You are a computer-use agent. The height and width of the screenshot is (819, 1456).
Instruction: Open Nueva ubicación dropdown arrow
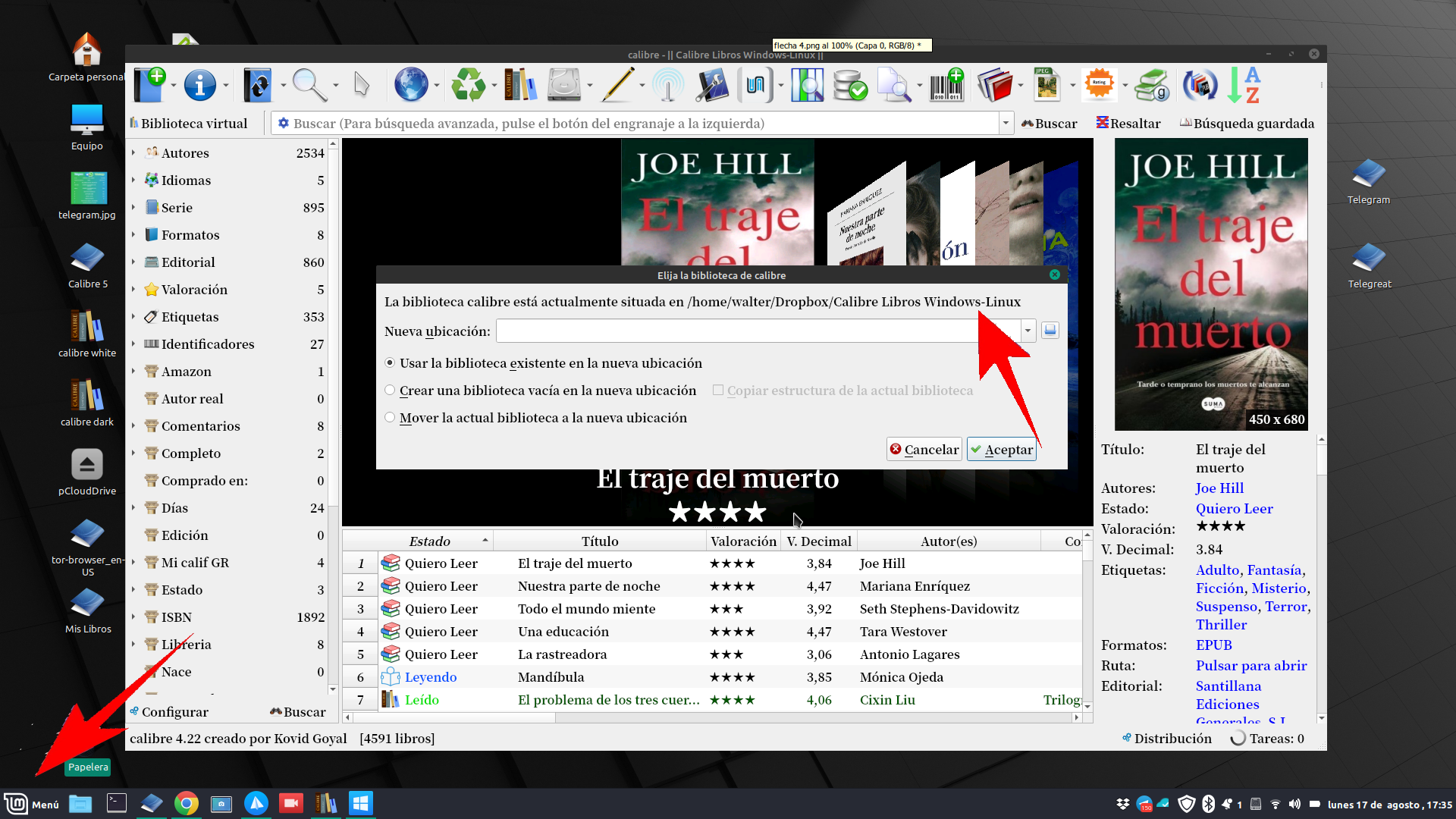coord(1028,331)
